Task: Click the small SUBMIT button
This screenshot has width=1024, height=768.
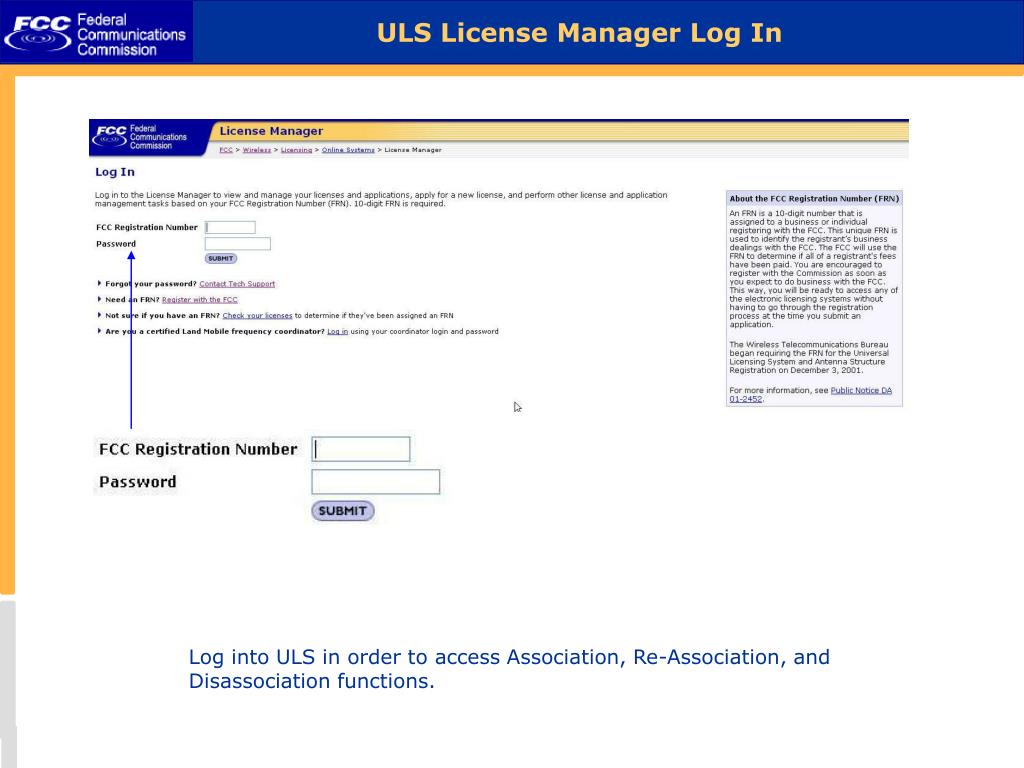Action: coord(221,259)
